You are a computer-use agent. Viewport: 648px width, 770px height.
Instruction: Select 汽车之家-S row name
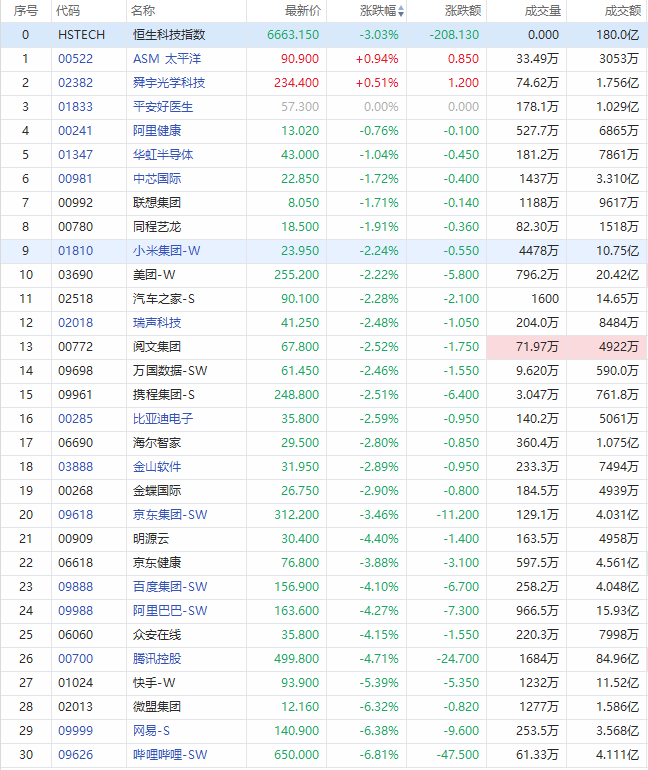pyautogui.click(x=163, y=299)
